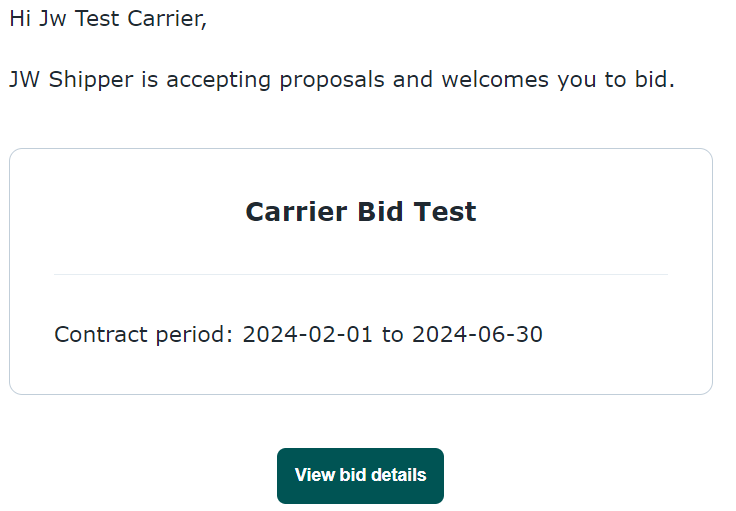
Task: Click the word Shipper in the intro sentence
Action: pyautogui.click(x=91, y=79)
